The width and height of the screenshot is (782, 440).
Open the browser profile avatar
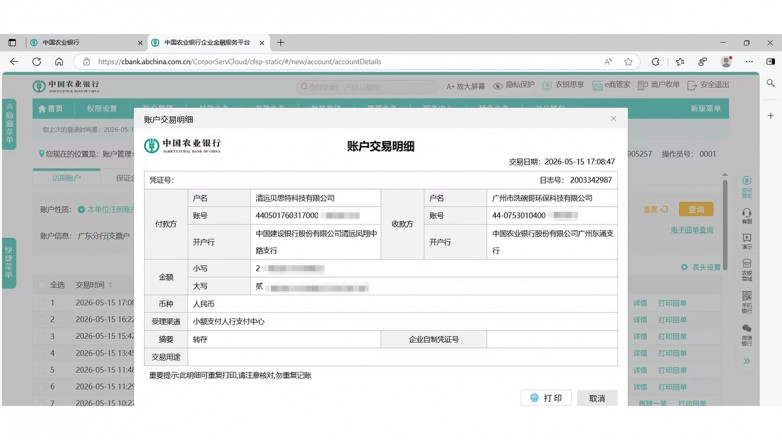[726, 61]
